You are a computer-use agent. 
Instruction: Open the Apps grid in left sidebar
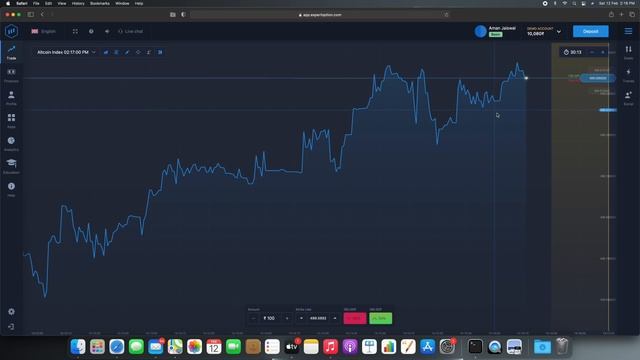click(11, 121)
